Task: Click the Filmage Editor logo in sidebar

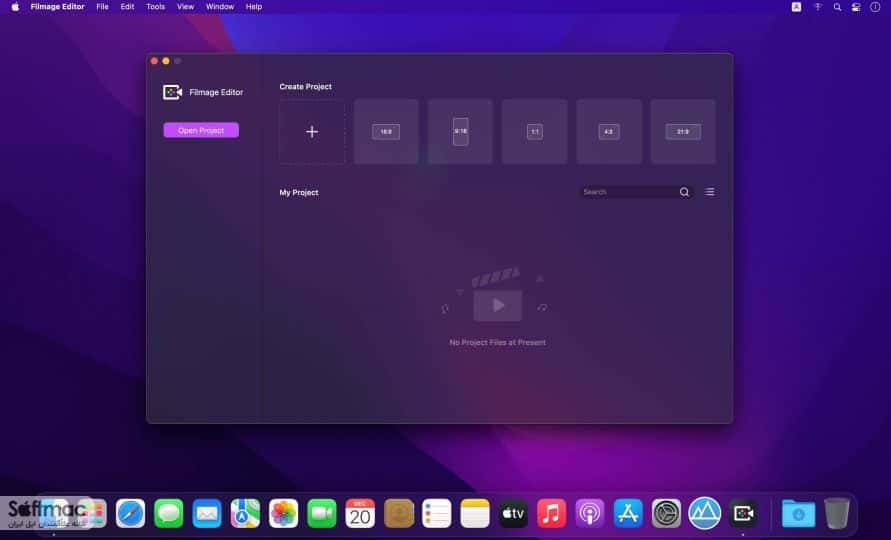Action: 172,92
